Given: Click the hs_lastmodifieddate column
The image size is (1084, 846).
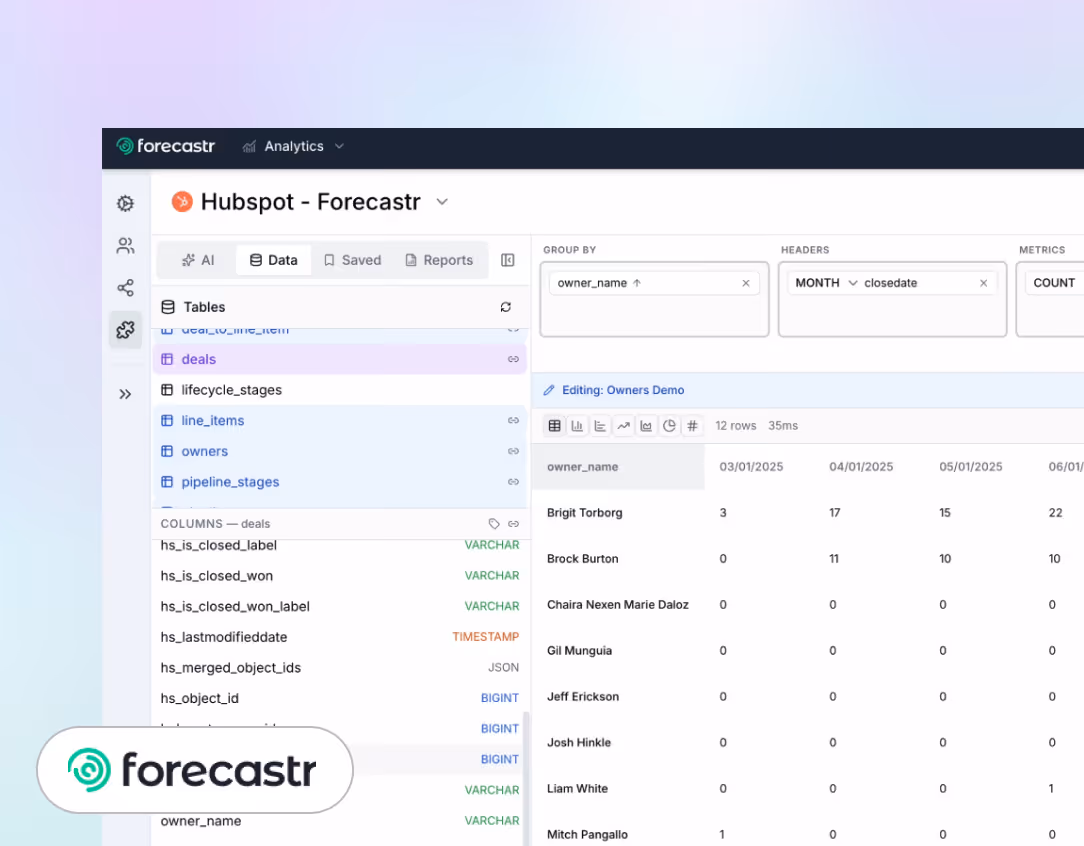Looking at the screenshot, I should (x=339, y=637).
